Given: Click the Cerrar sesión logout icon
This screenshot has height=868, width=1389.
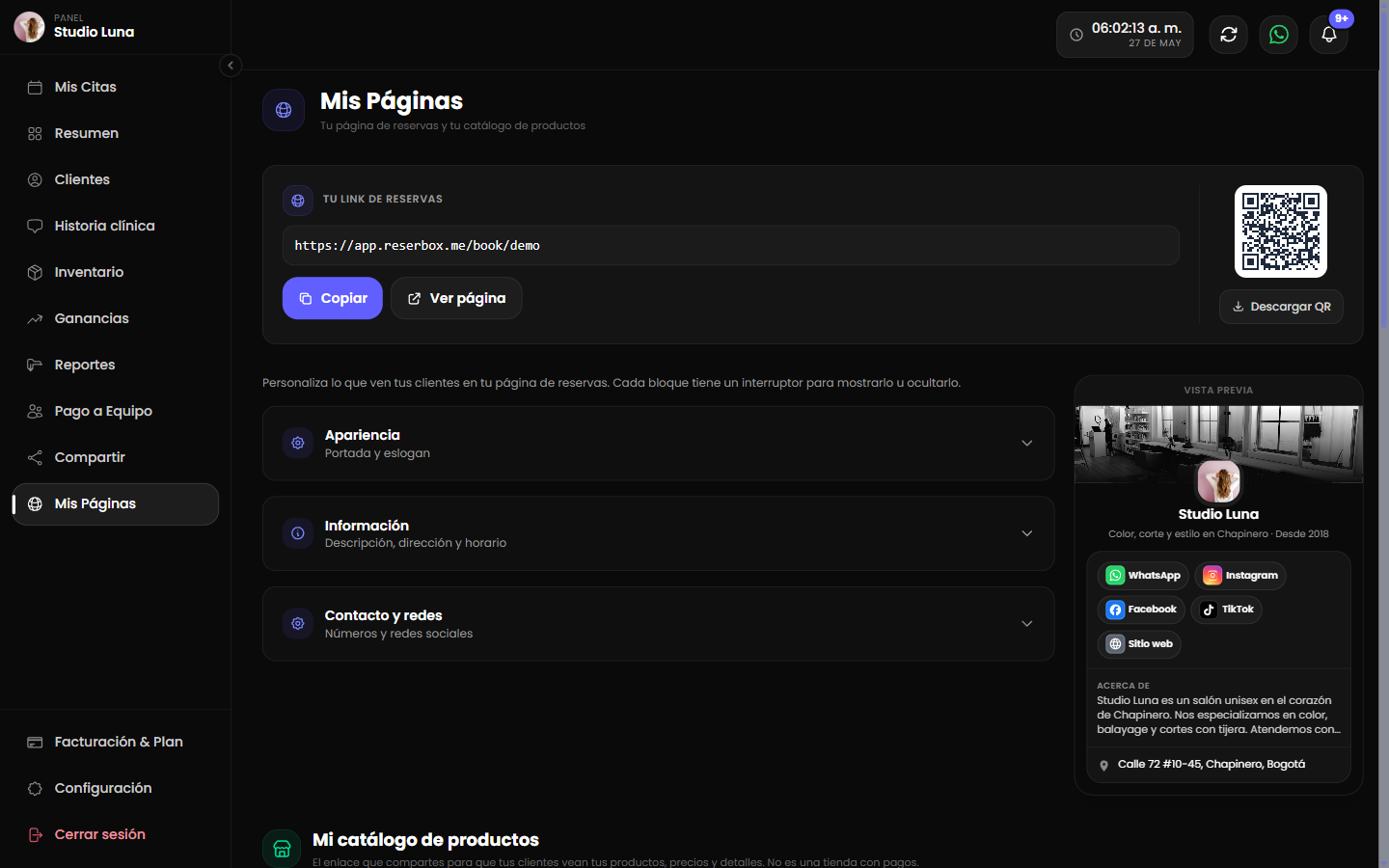Looking at the screenshot, I should coord(35,834).
